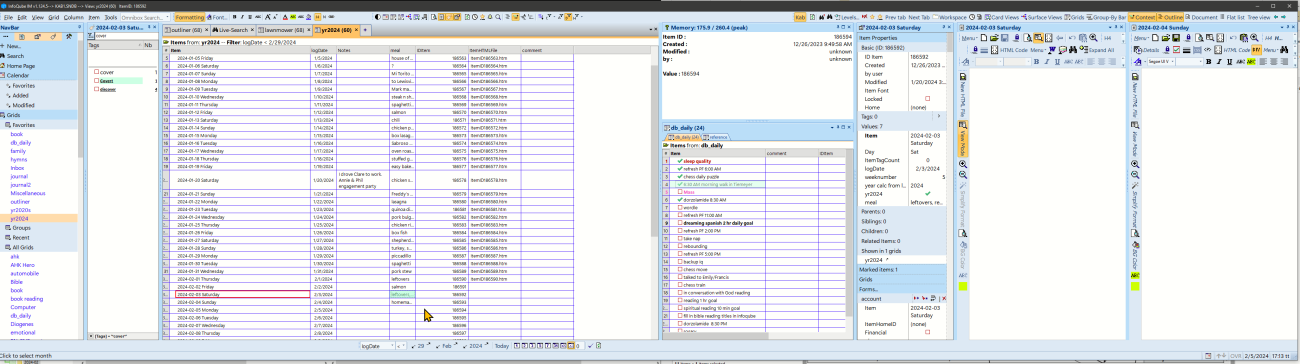Switch to Tree view
The image size is (1300, 364).
(x=1259, y=17)
